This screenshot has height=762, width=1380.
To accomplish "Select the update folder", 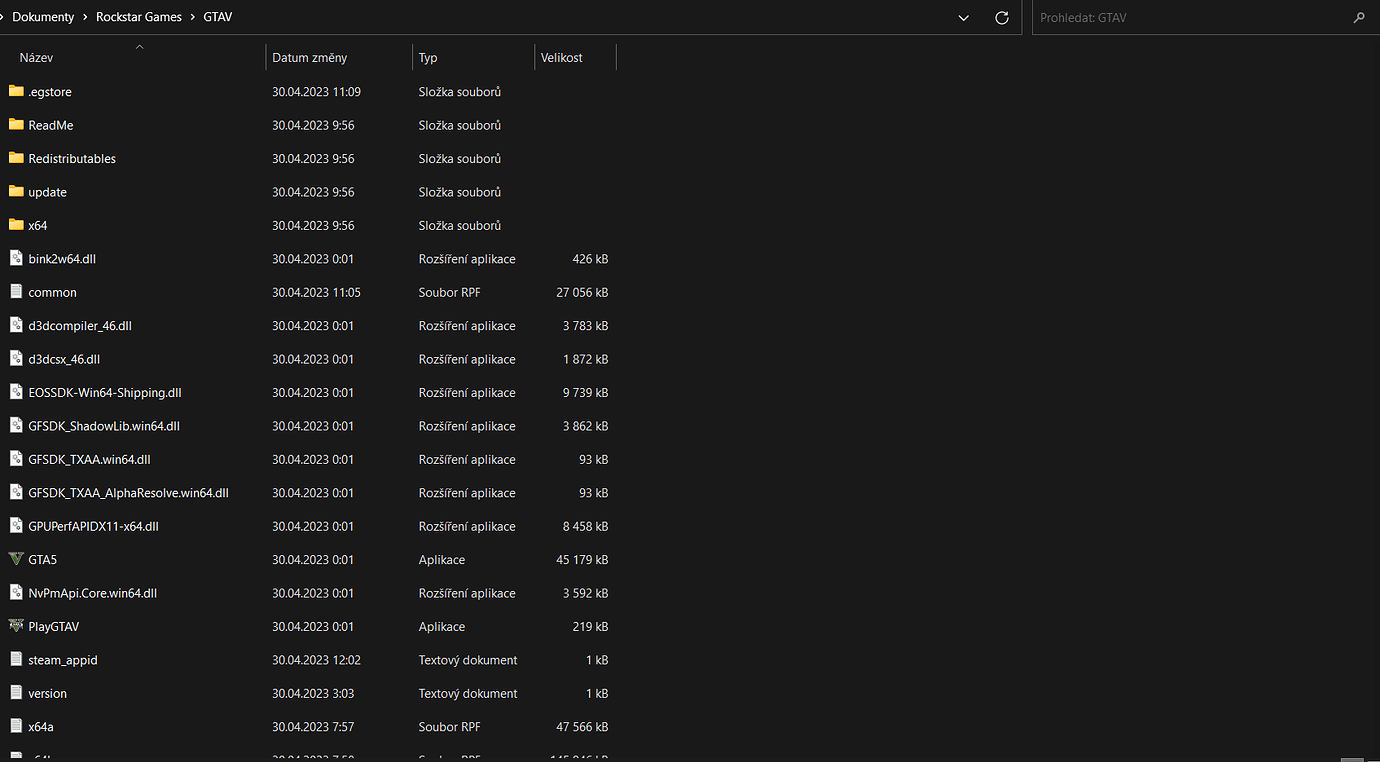I will pyautogui.click(x=47, y=192).
